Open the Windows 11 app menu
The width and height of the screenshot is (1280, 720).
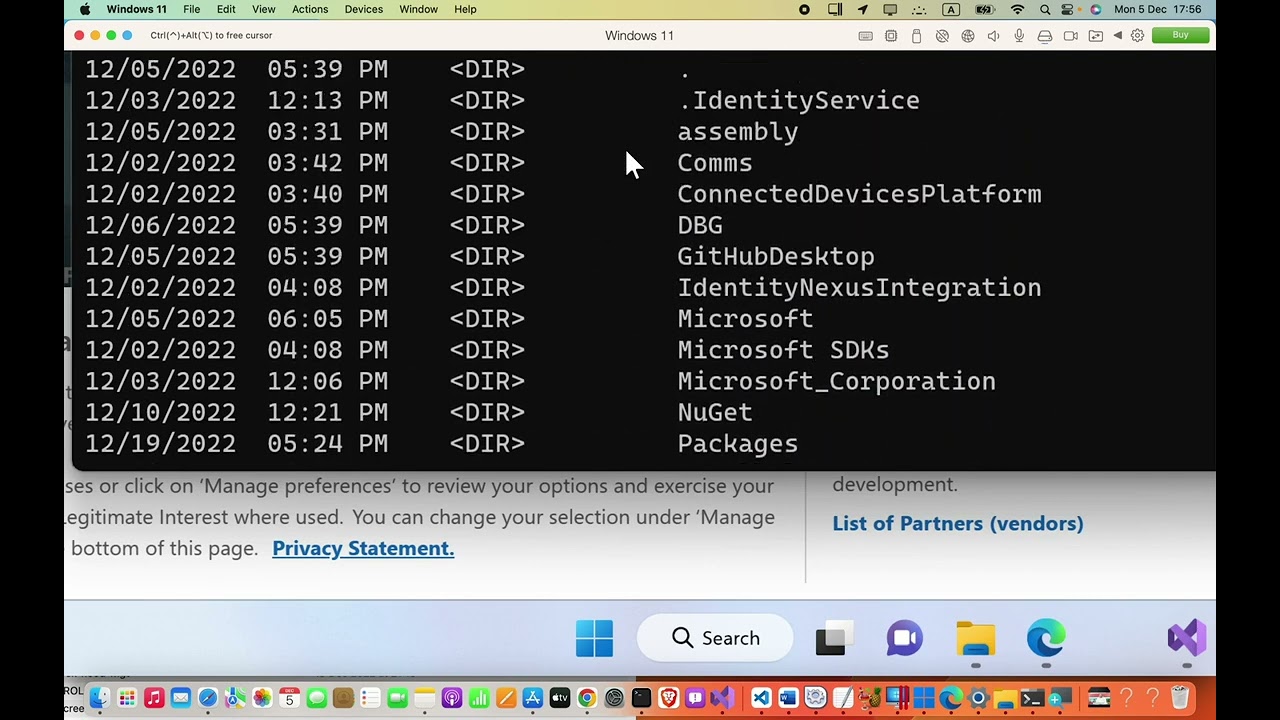(136, 9)
